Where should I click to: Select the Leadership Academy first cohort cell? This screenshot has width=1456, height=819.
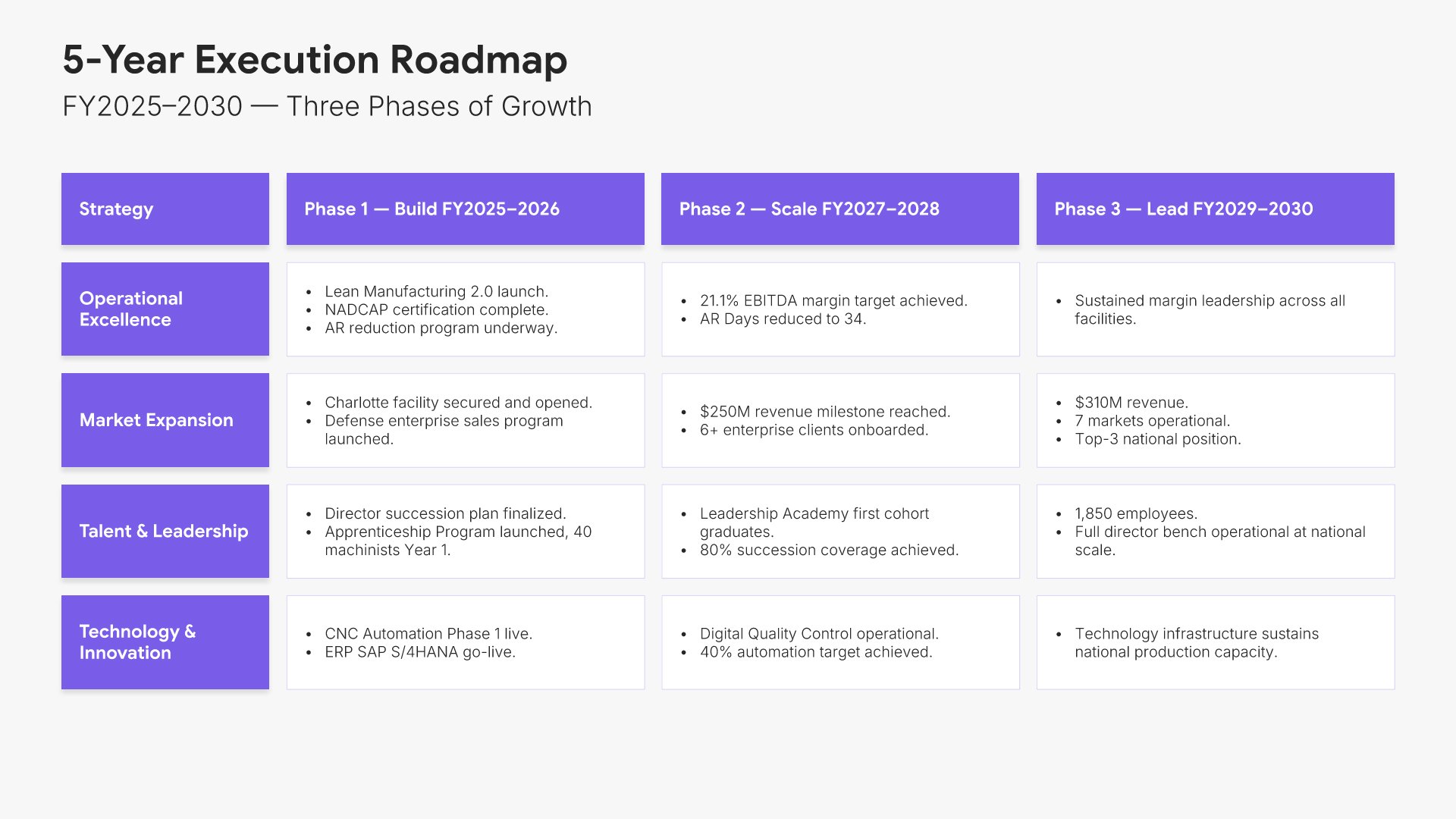pos(839,531)
